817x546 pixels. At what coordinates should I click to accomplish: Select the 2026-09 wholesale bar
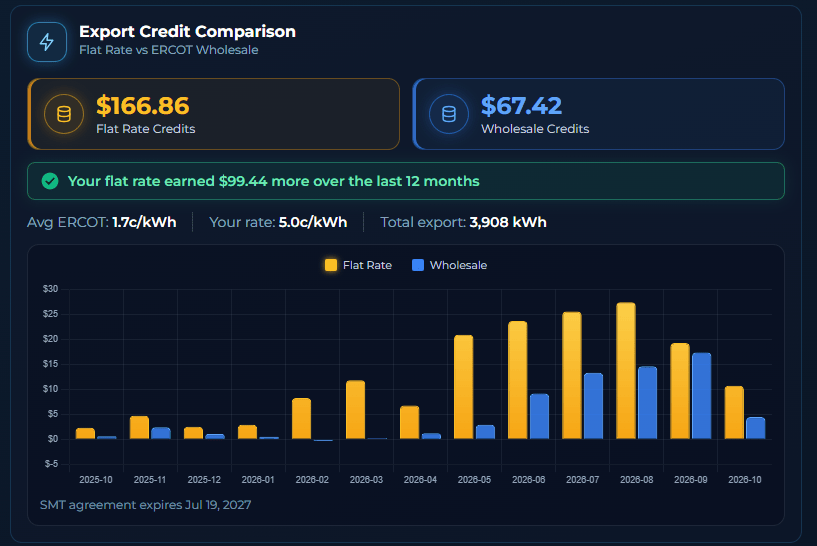tap(702, 396)
